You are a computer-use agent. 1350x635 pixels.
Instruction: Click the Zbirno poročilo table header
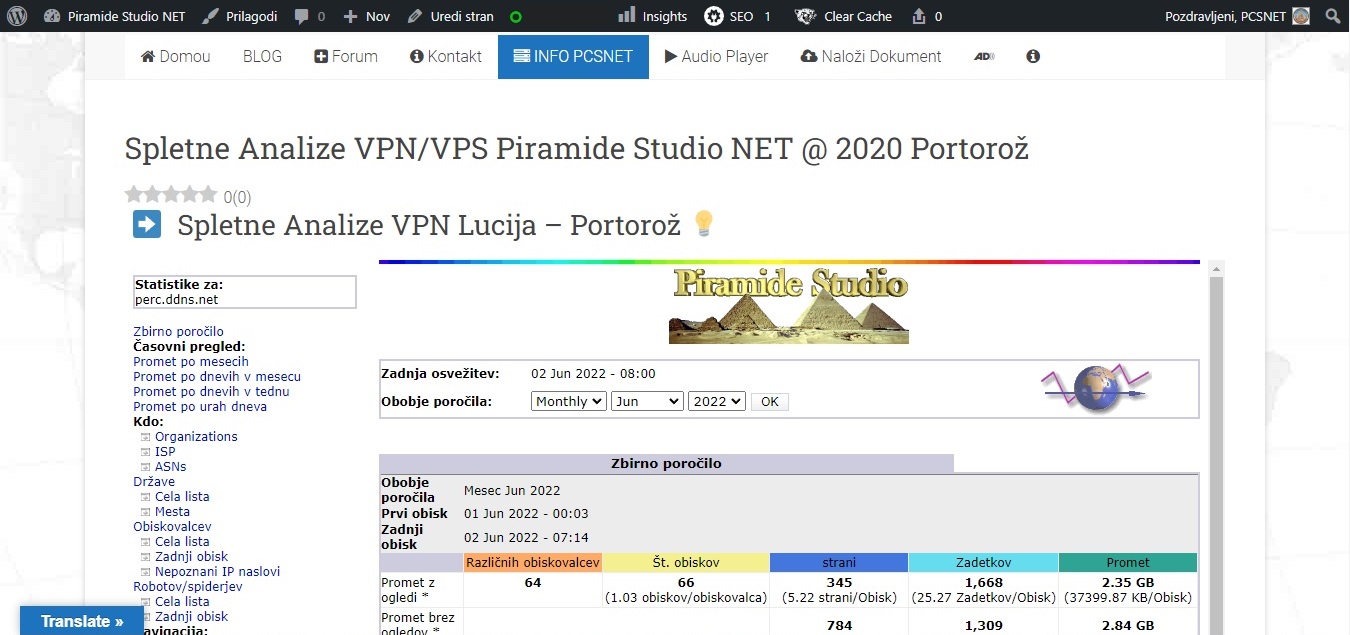pyautogui.click(x=666, y=464)
